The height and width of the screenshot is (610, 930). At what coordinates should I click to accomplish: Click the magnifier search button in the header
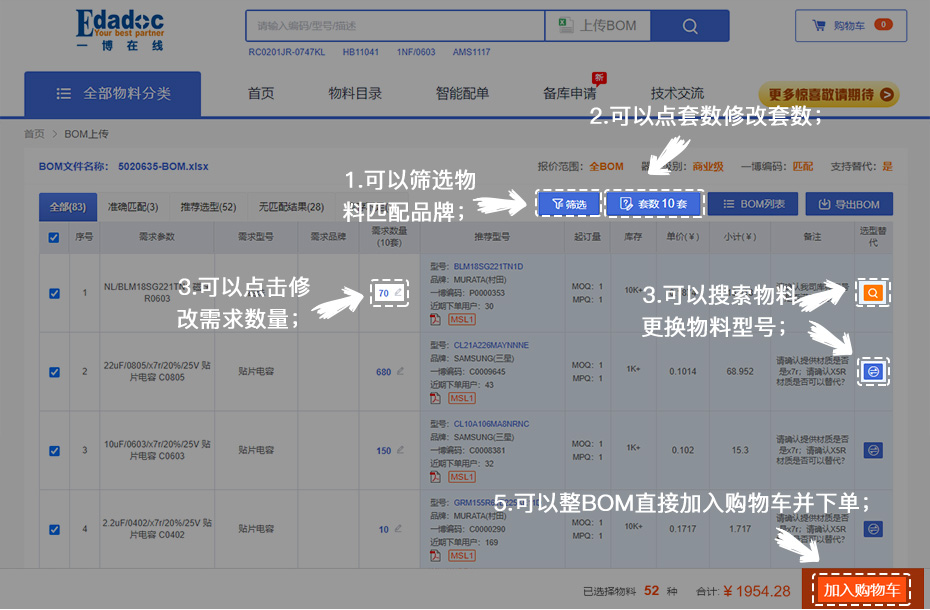[690, 26]
